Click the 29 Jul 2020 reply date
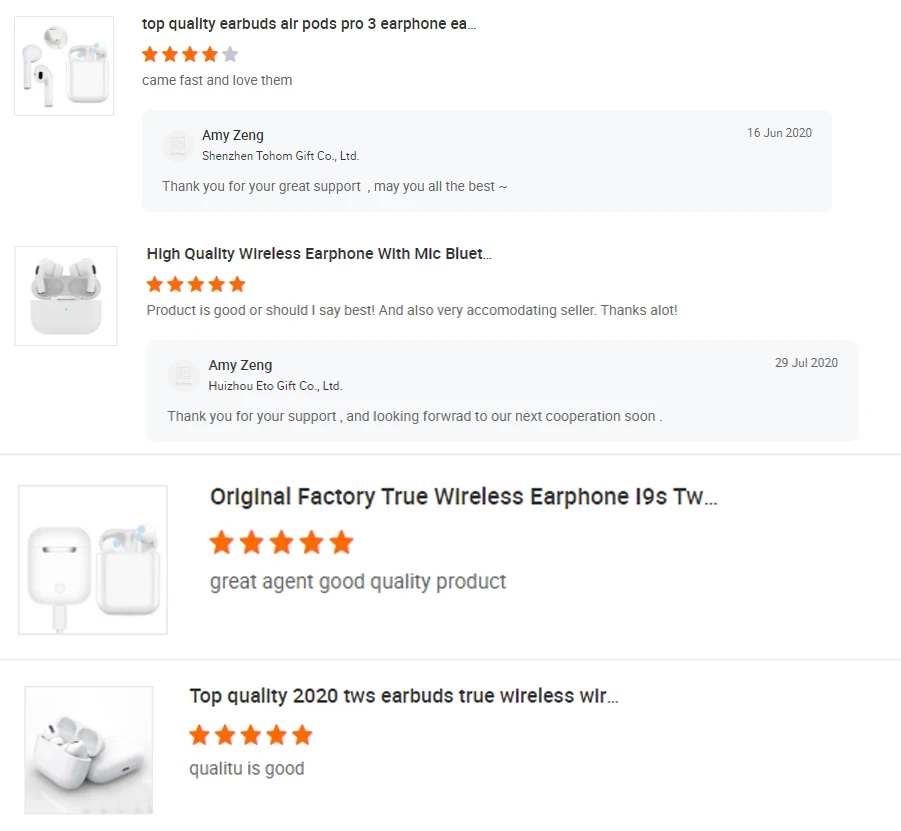The image size is (901, 831). tap(806, 363)
